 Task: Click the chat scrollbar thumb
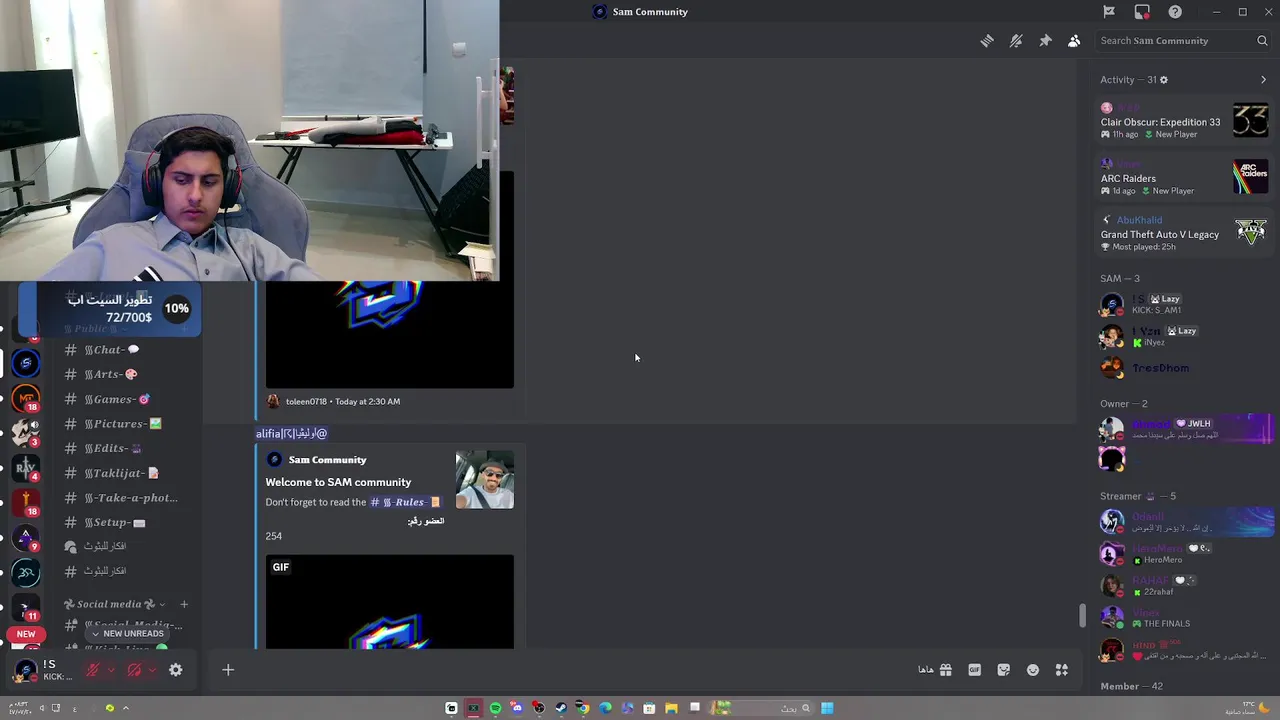click(x=1081, y=616)
